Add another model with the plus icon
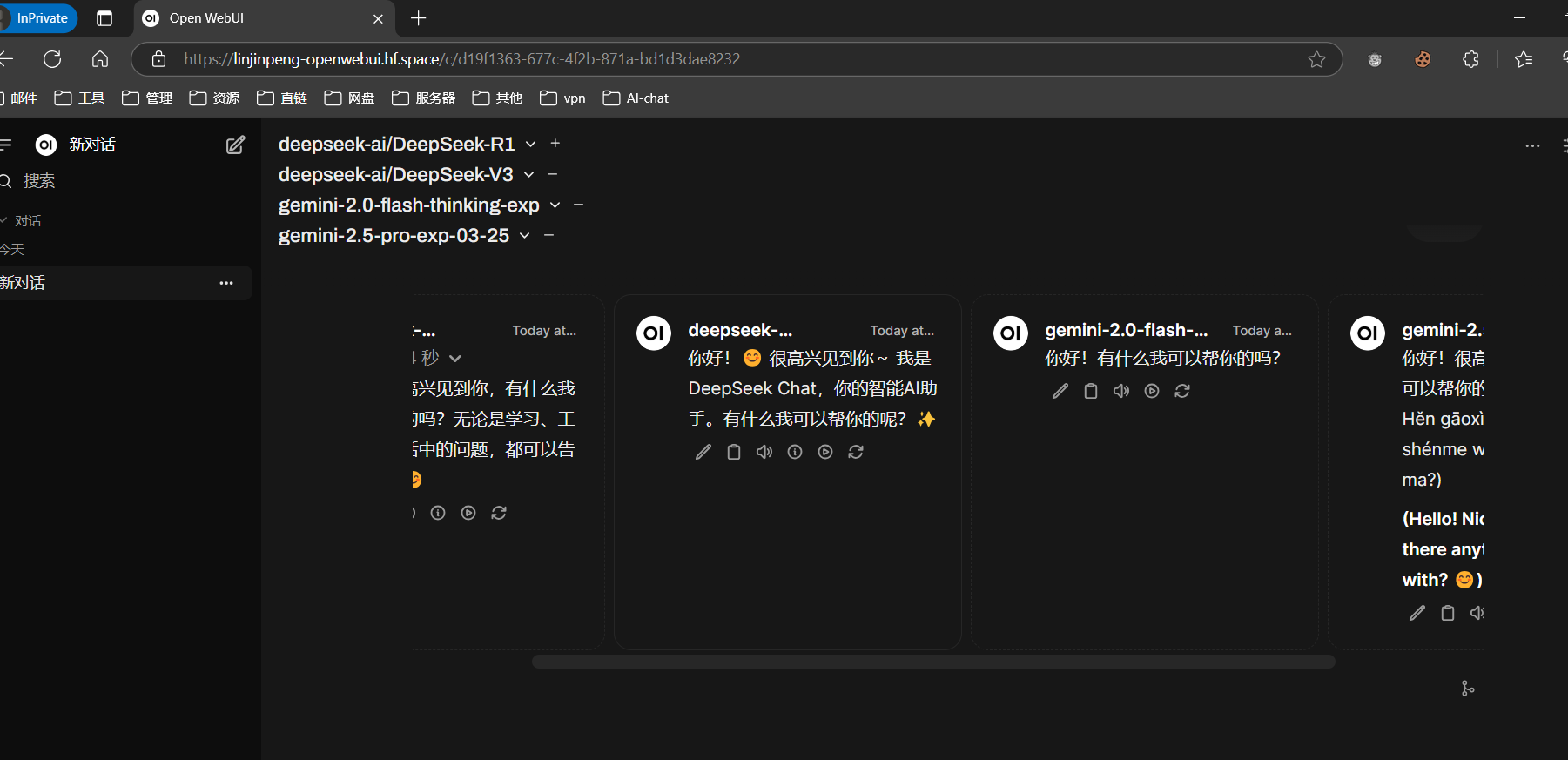 click(555, 143)
